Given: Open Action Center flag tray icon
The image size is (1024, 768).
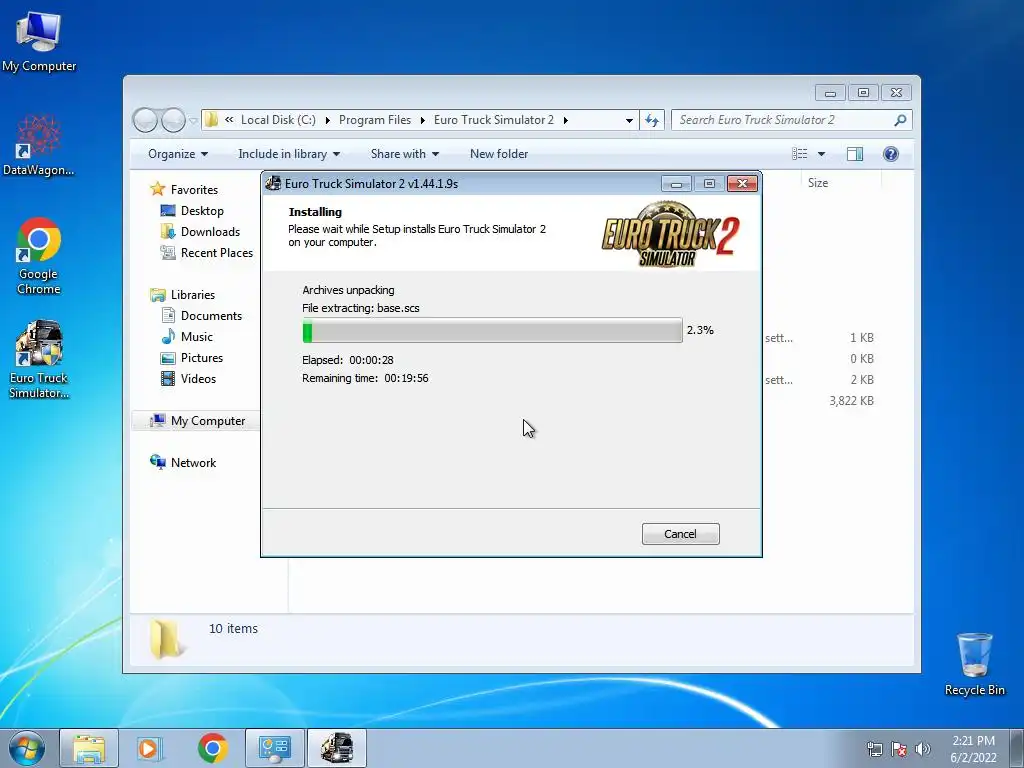Looking at the screenshot, I should coord(899,749).
